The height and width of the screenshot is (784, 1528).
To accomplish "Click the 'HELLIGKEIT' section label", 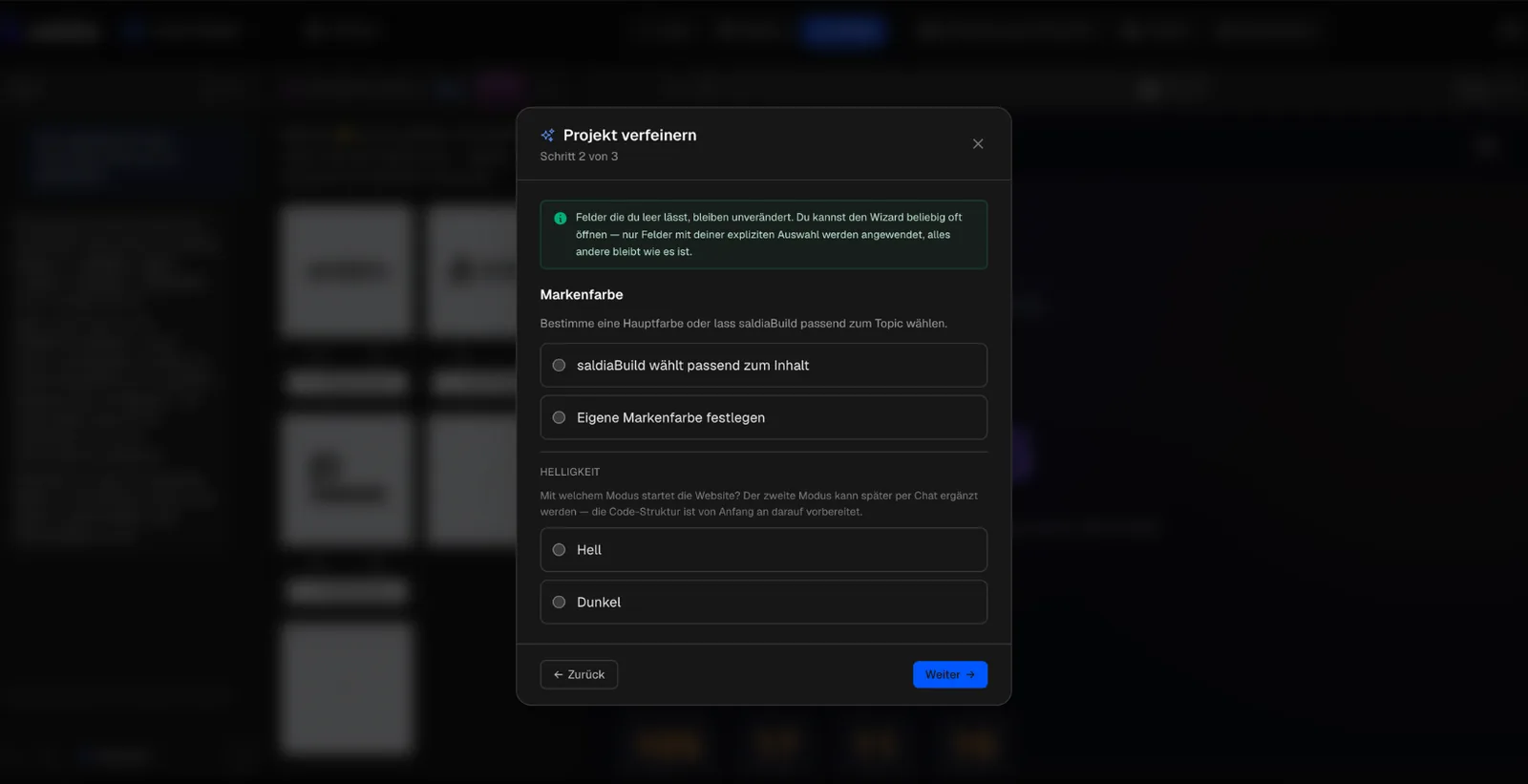I will tap(570, 472).
